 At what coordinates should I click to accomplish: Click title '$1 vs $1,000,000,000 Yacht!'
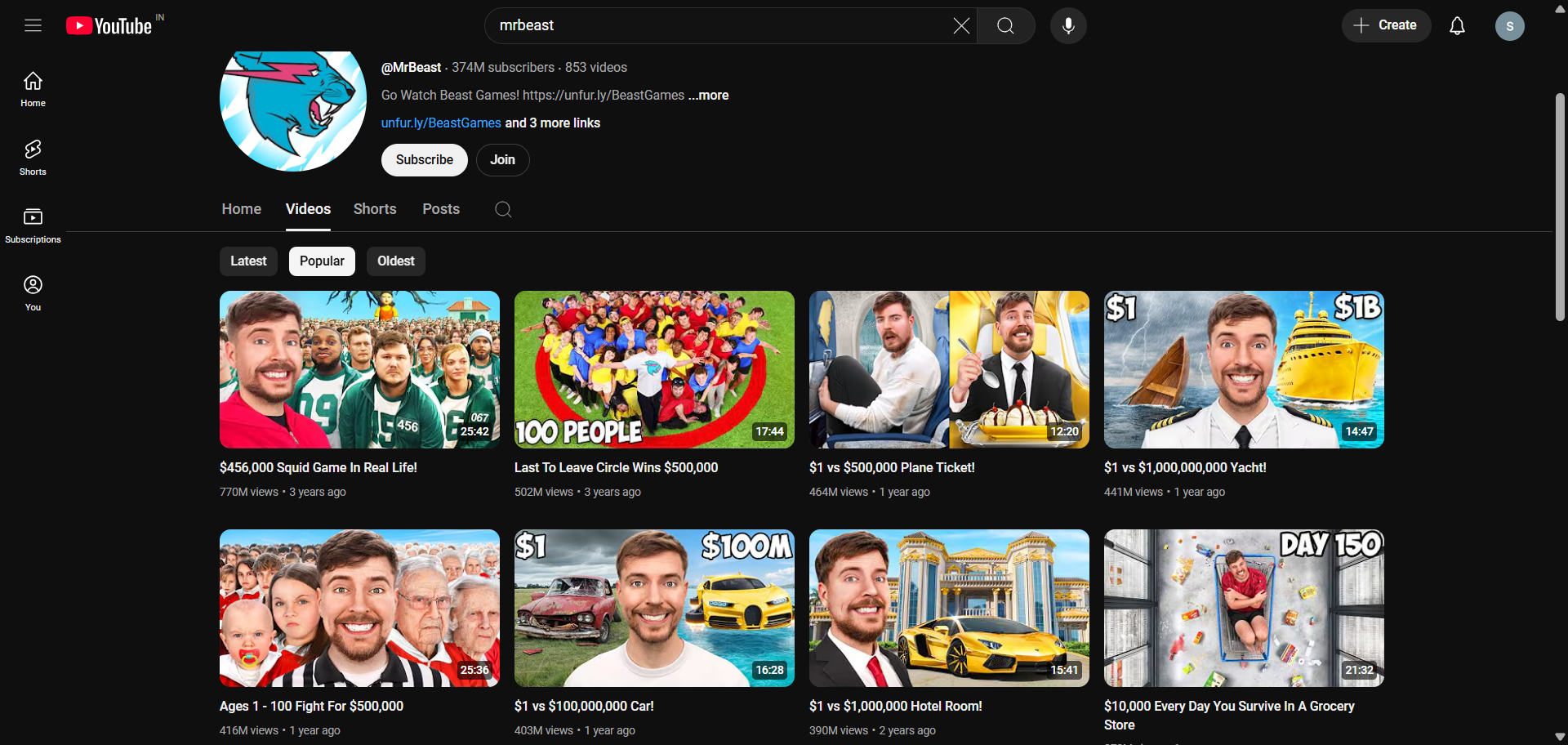[x=1185, y=467]
